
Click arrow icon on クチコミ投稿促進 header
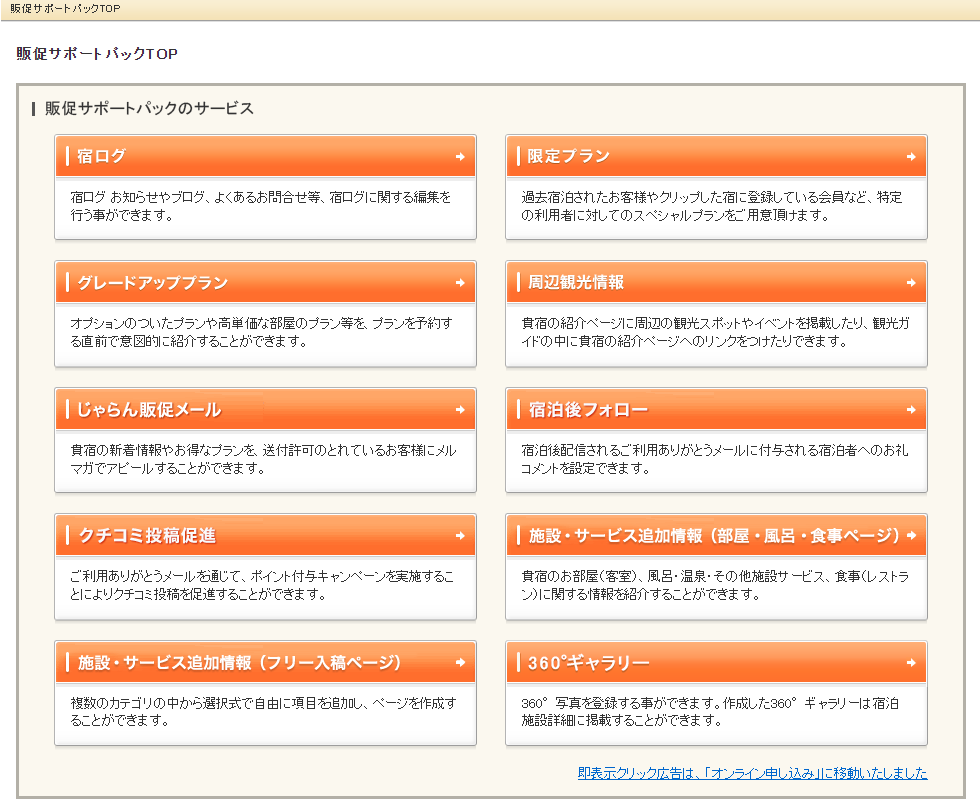(x=460, y=536)
